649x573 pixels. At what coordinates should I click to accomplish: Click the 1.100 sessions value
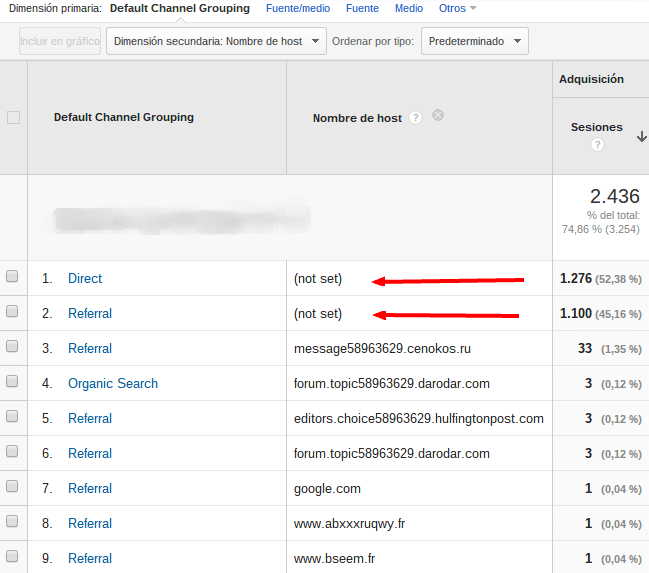(575, 313)
